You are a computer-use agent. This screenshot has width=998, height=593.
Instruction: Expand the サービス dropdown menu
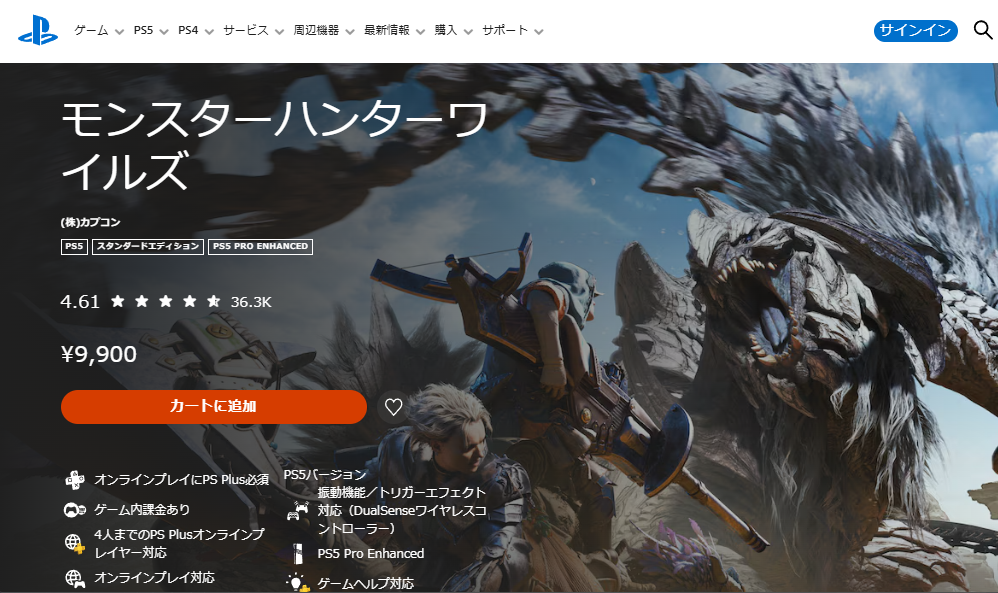253,31
